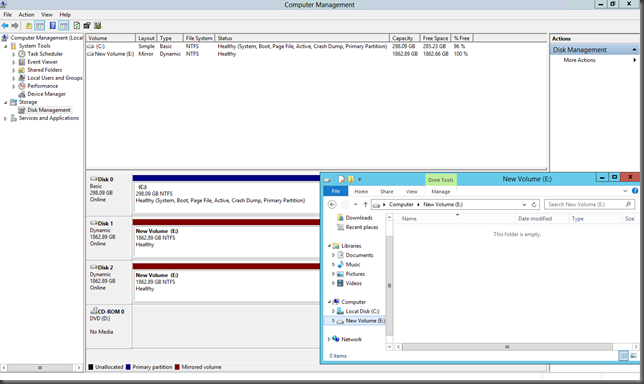Click the Back arrow in the Computer Management toolbar

pyautogui.click(x=5, y=25)
